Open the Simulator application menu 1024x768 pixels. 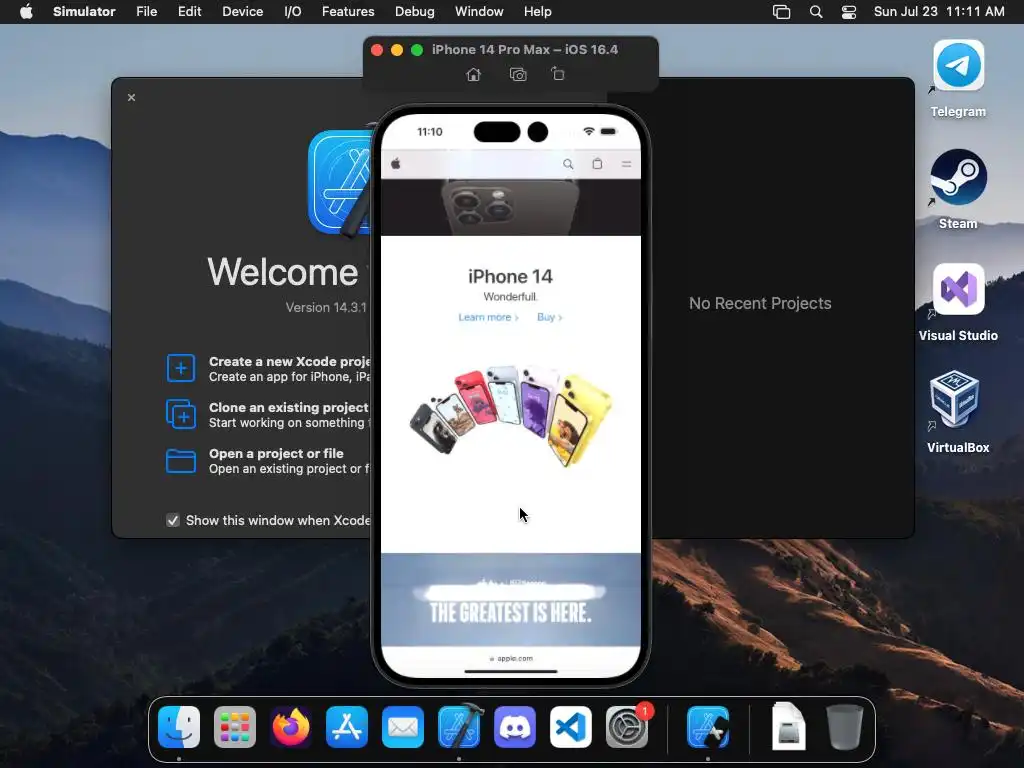point(84,12)
